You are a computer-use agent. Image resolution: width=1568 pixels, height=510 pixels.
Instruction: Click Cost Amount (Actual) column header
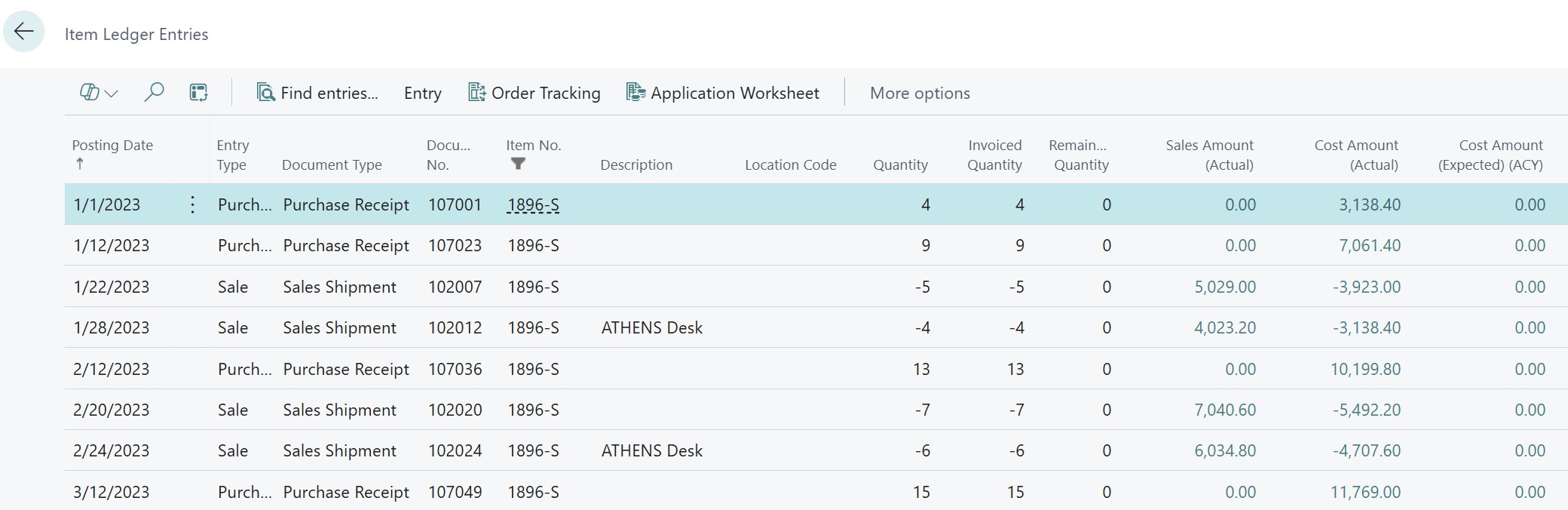1355,155
